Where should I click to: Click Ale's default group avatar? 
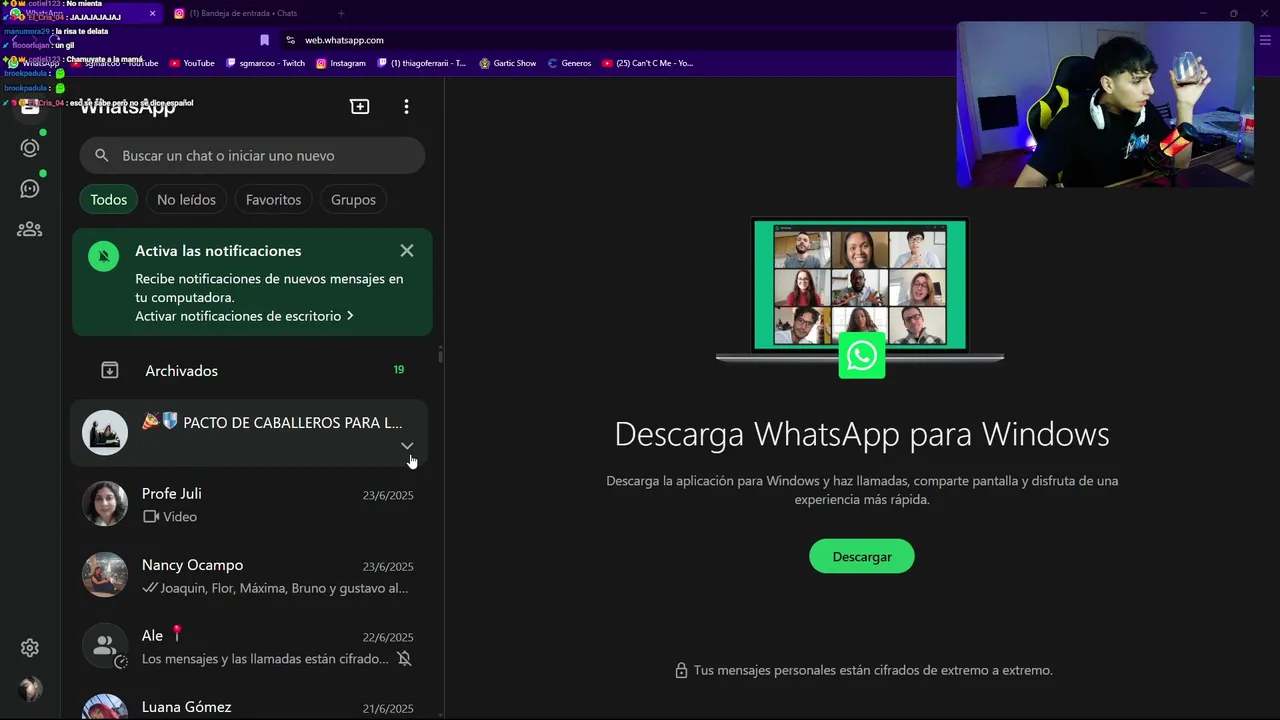105,646
